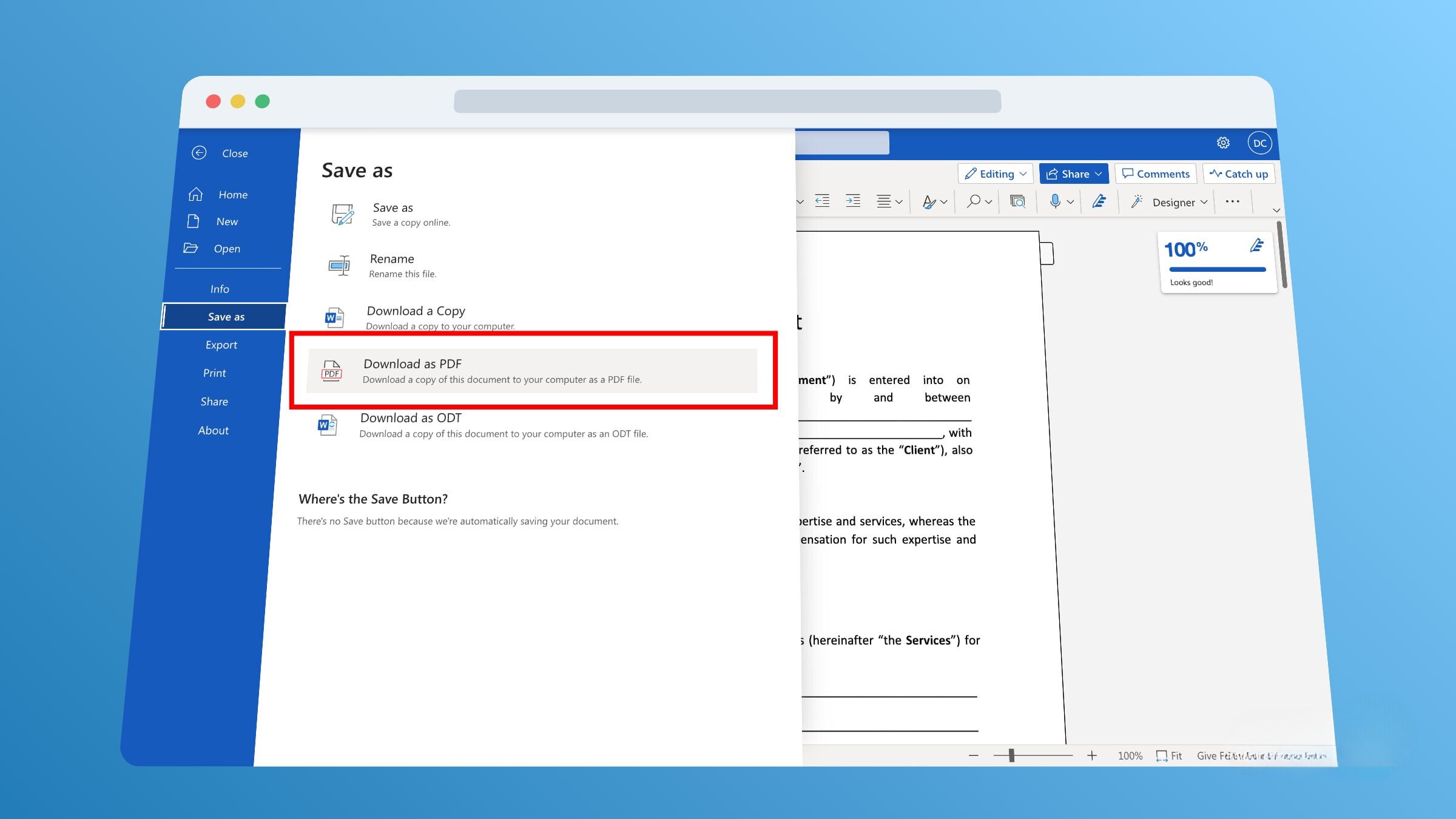The image size is (1456, 819).
Task: Click the zoom in plus button
Action: click(x=1091, y=755)
